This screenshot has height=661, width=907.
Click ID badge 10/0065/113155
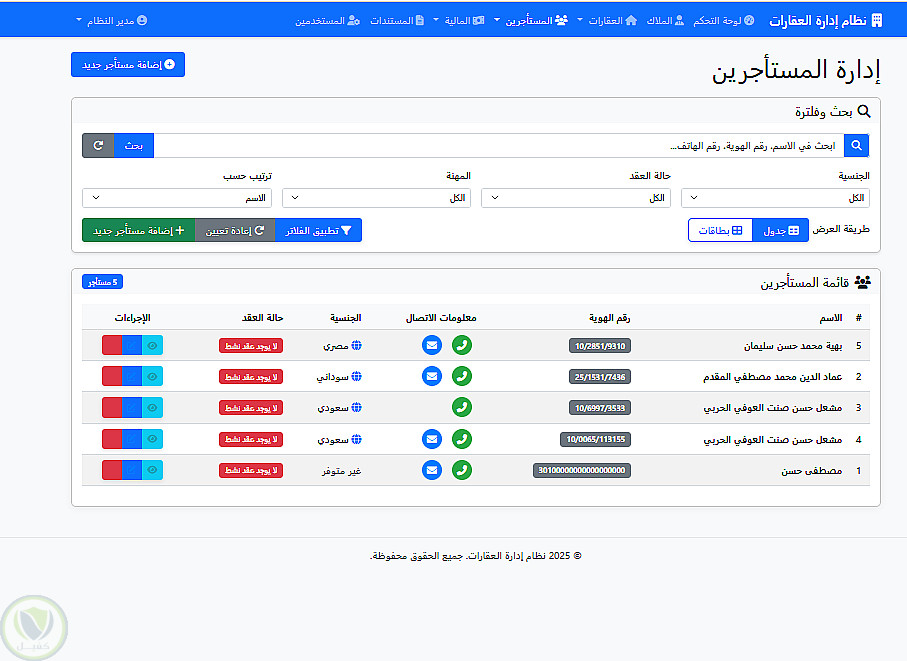[596, 440]
